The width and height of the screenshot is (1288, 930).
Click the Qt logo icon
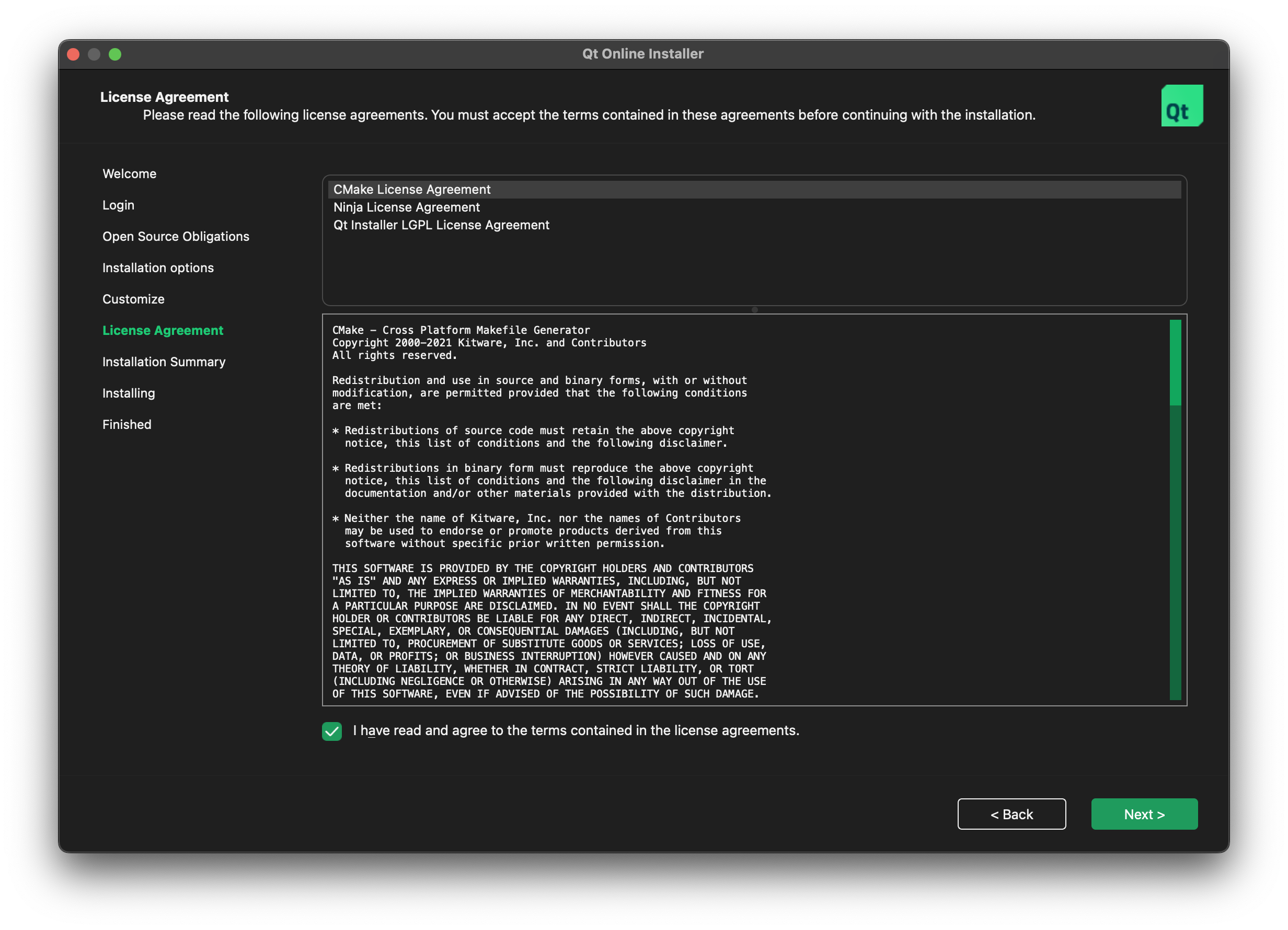point(1182,106)
